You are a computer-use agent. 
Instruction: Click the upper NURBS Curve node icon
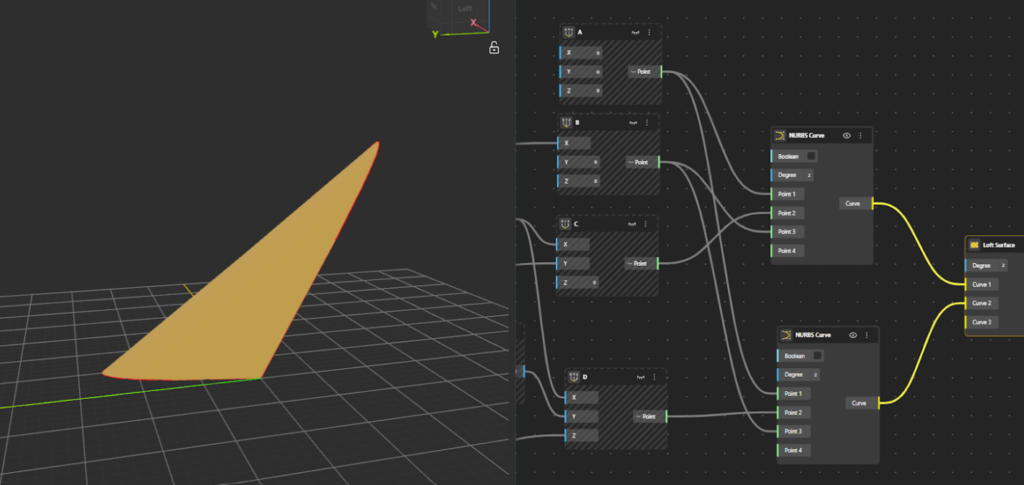click(x=780, y=135)
